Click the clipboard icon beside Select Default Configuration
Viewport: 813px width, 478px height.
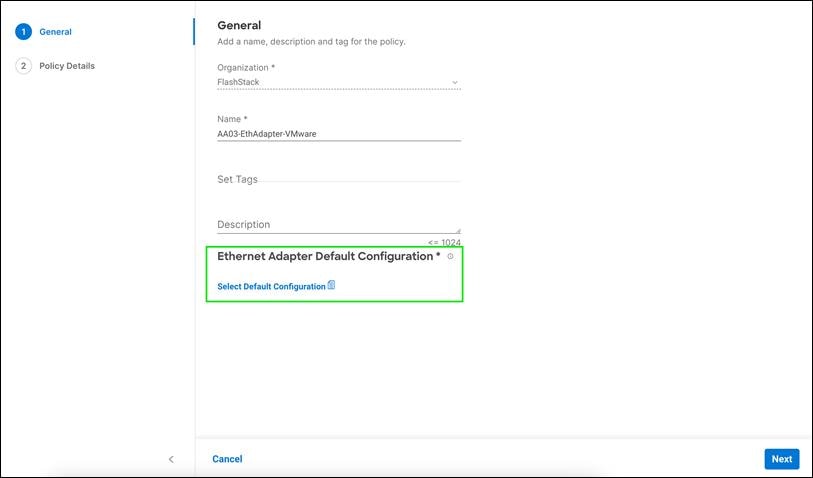click(x=331, y=285)
